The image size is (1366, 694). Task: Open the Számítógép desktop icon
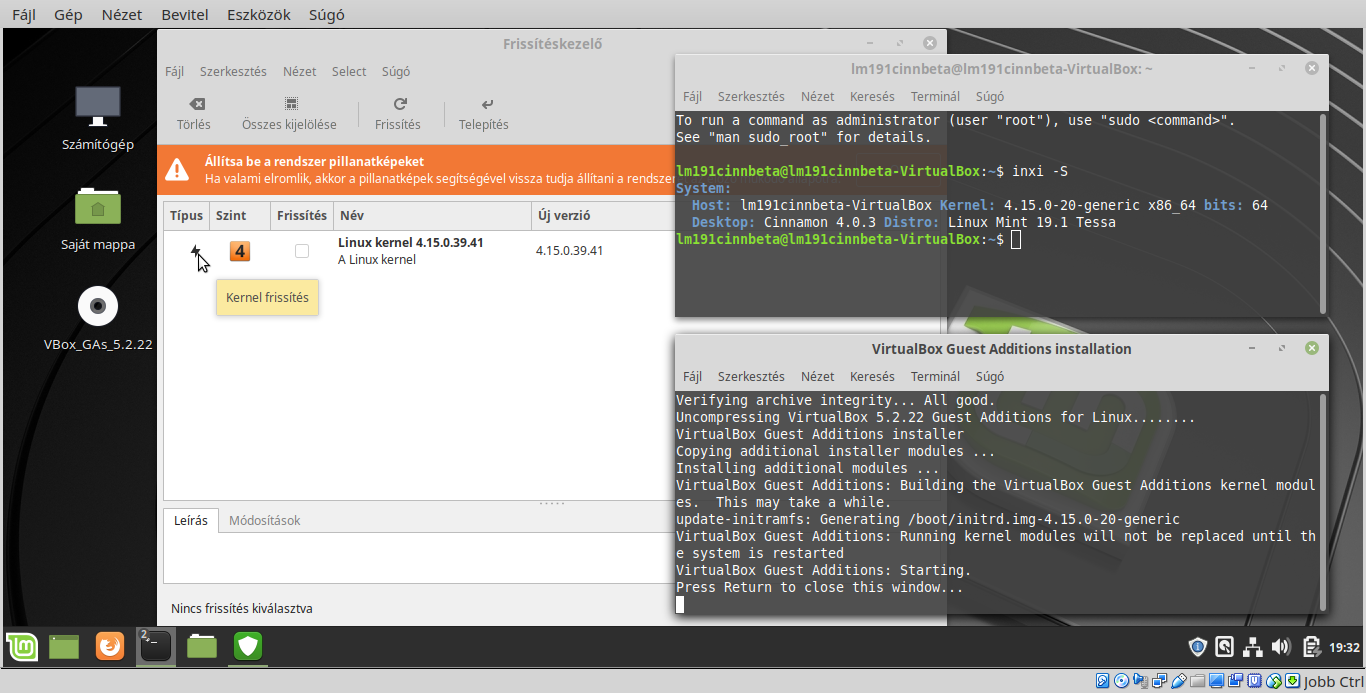[x=98, y=107]
